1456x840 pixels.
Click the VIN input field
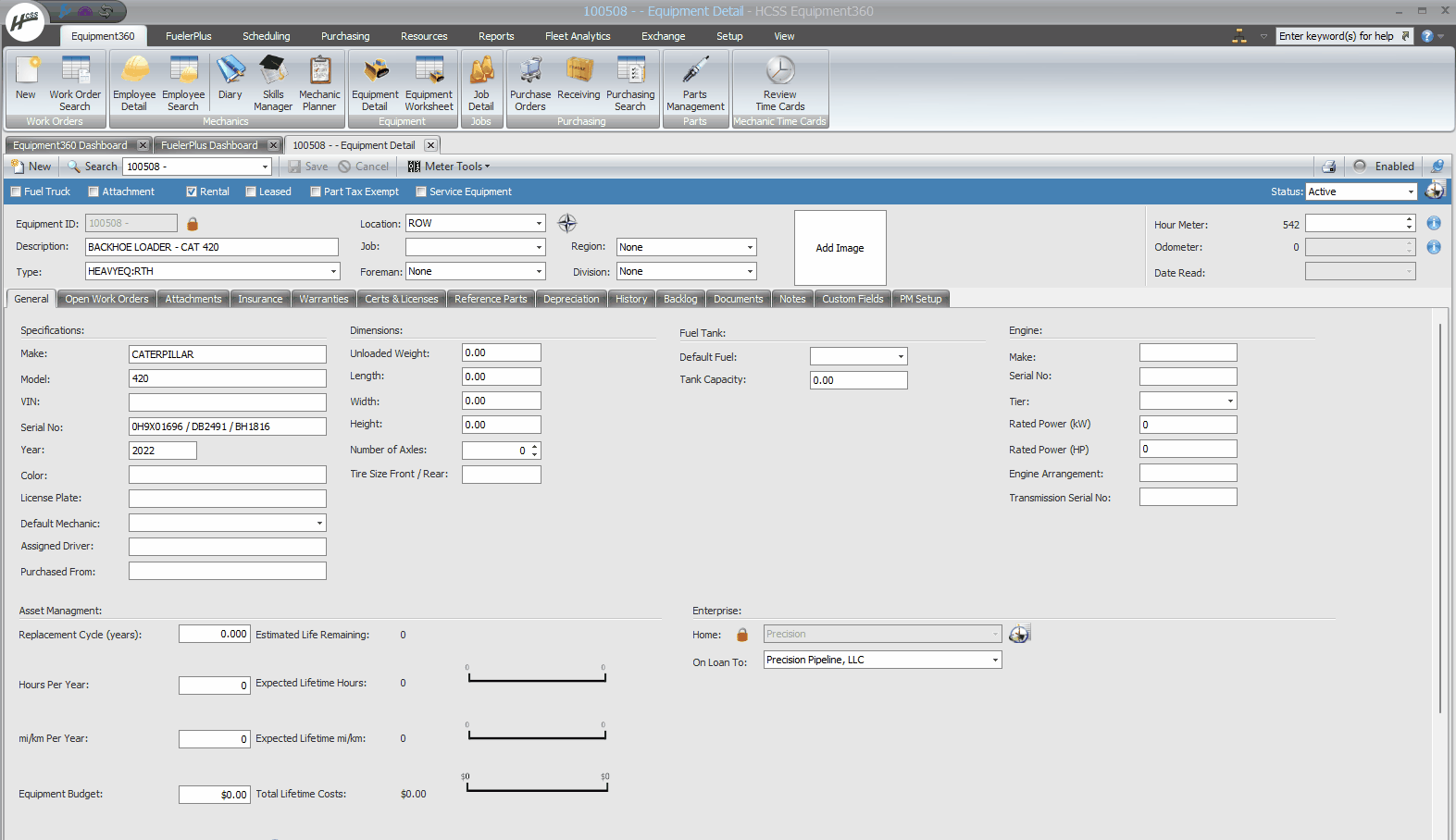click(x=228, y=402)
